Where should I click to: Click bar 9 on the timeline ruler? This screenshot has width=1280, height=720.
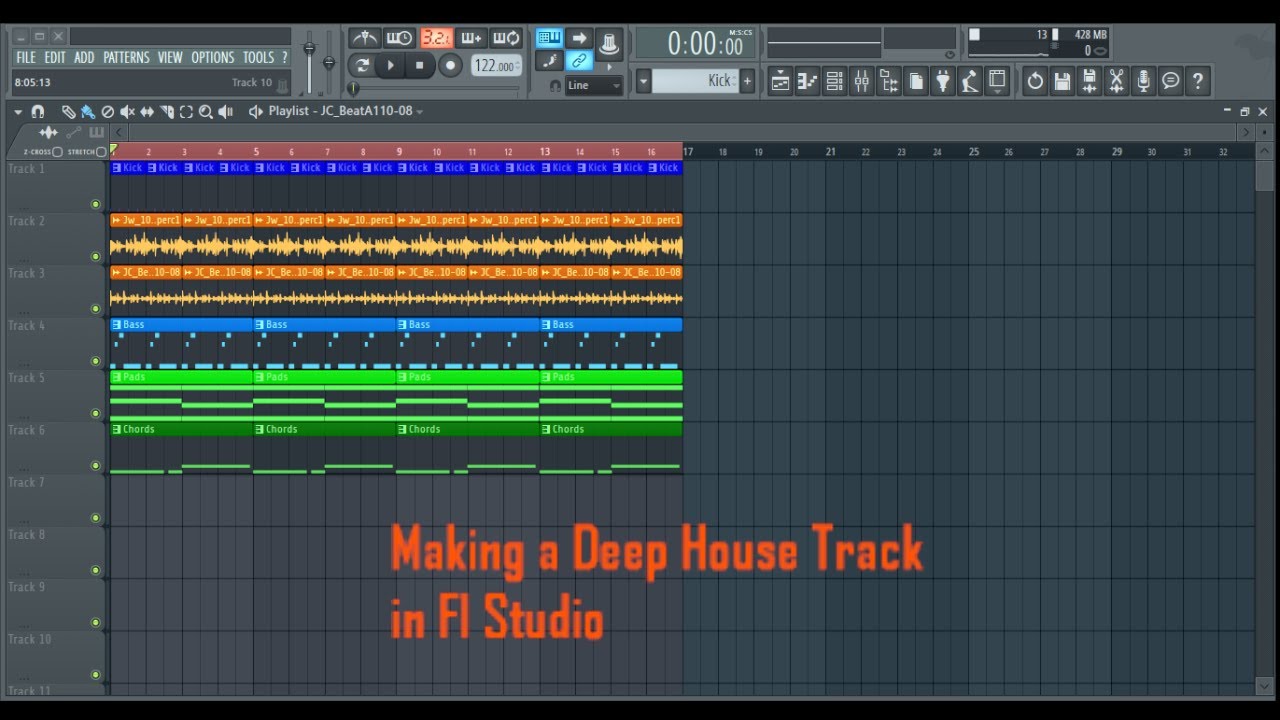click(x=399, y=152)
